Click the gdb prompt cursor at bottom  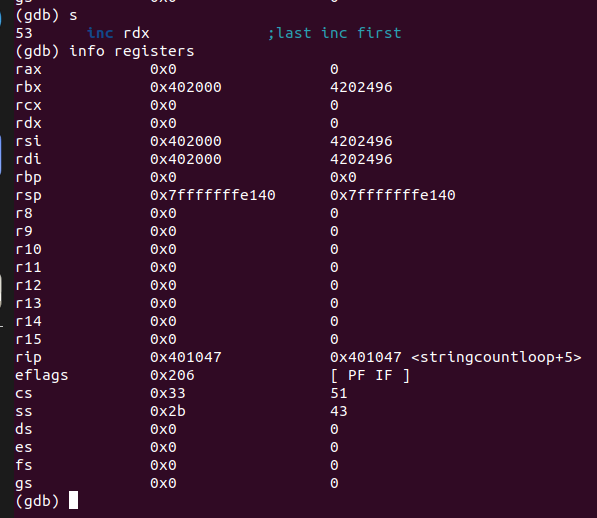(x=73, y=500)
